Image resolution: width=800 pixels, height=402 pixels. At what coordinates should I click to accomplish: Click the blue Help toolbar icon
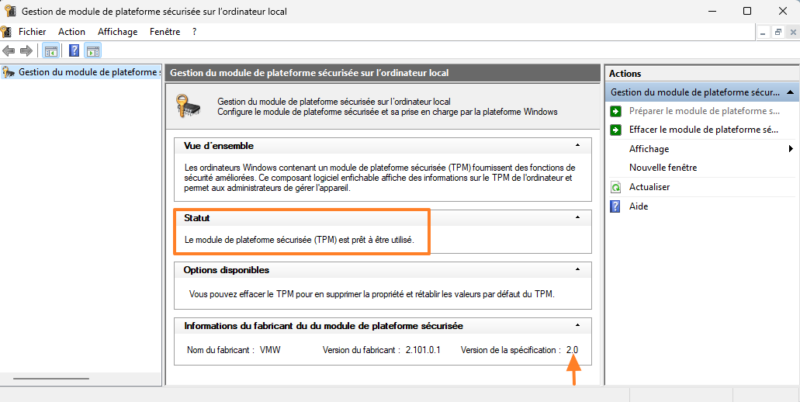coord(74,51)
